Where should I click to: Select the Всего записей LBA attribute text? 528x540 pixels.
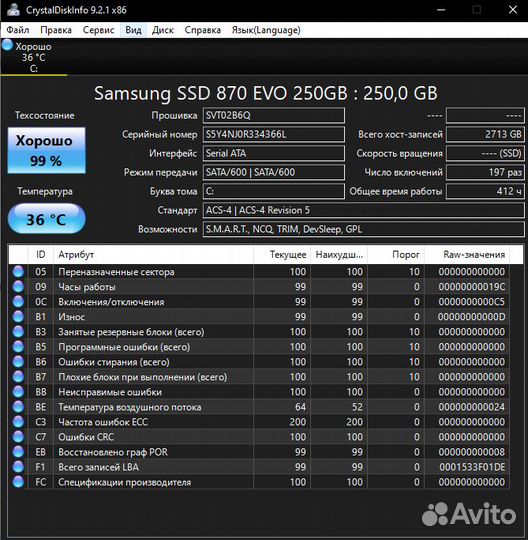point(99,467)
